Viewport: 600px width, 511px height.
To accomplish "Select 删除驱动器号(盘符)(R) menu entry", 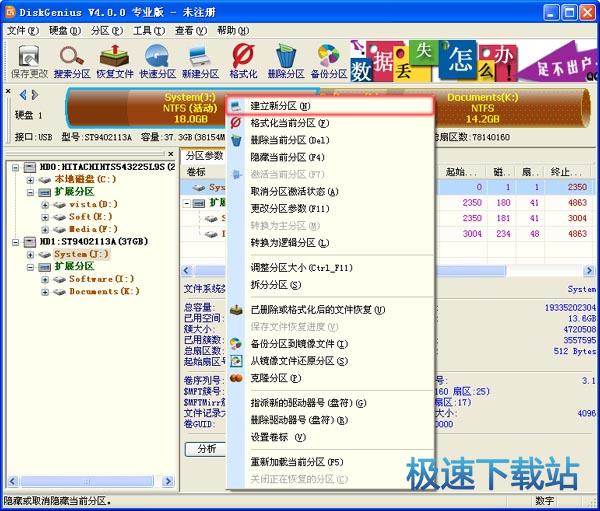I will click(330, 420).
